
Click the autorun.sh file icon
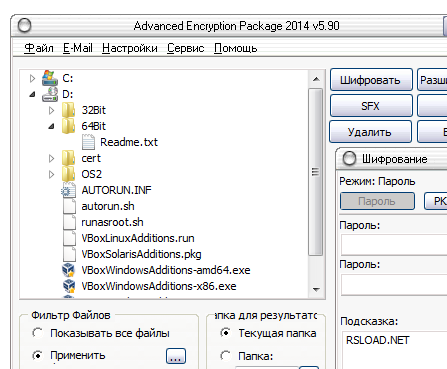(69, 206)
